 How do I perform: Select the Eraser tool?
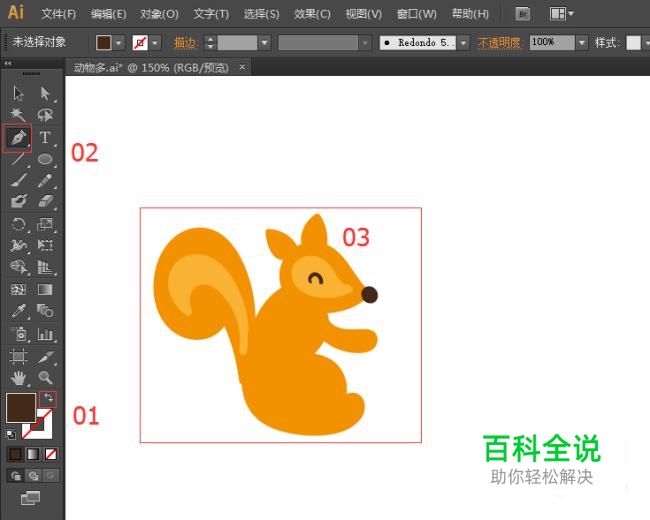point(45,202)
